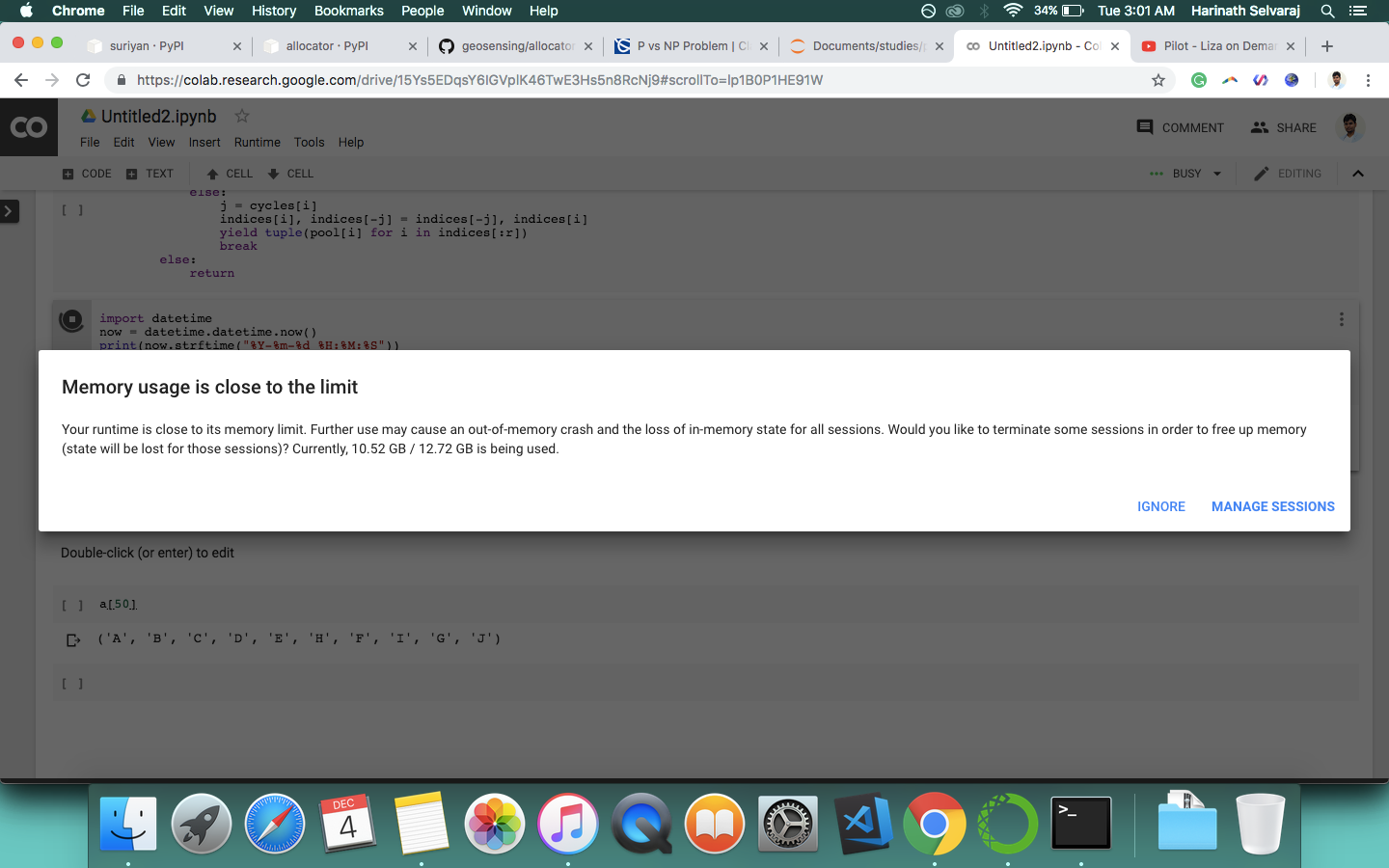Open System Preferences from the Dock

click(788, 824)
